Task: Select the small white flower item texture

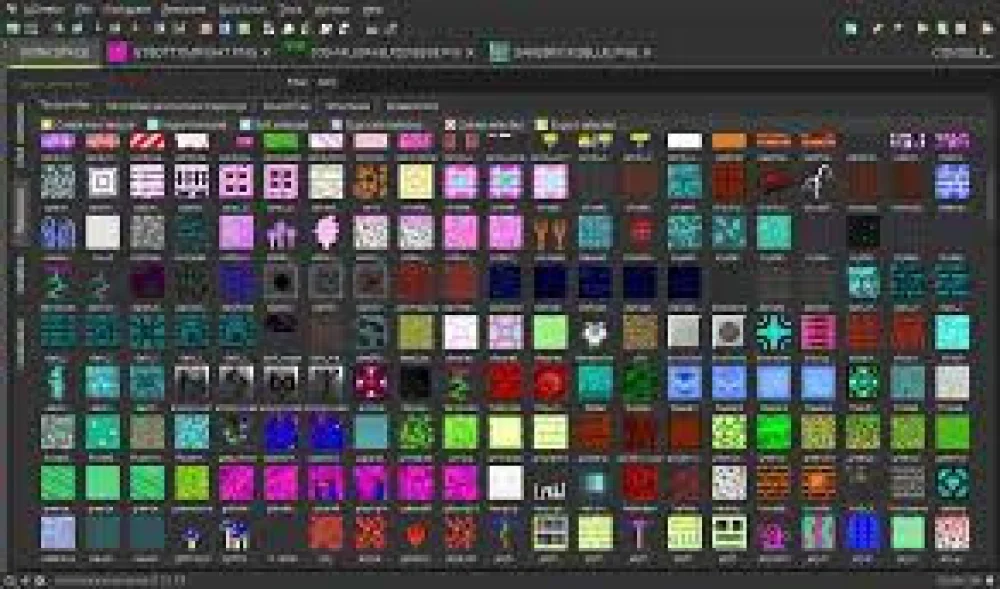Action: pyautogui.click(x=595, y=332)
